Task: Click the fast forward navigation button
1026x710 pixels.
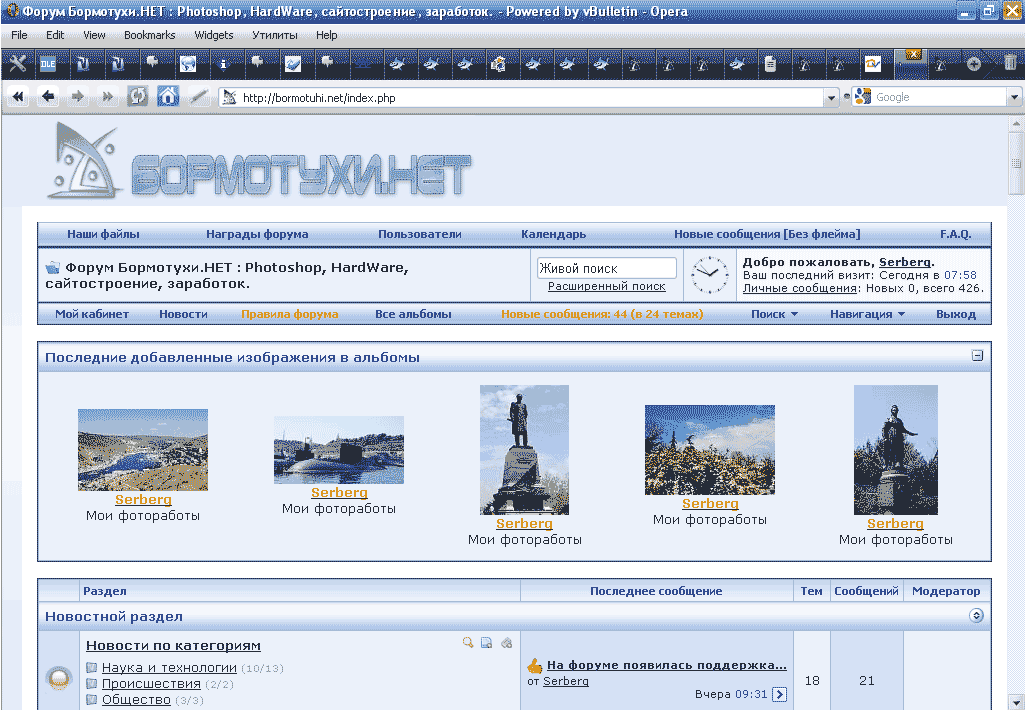Action: (107, 98)
